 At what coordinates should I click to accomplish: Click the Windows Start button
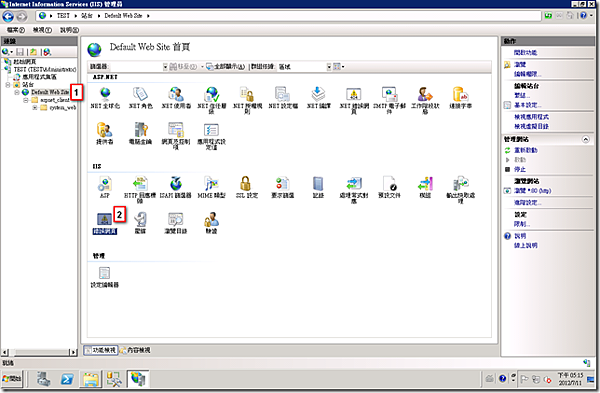coord(12,379)
